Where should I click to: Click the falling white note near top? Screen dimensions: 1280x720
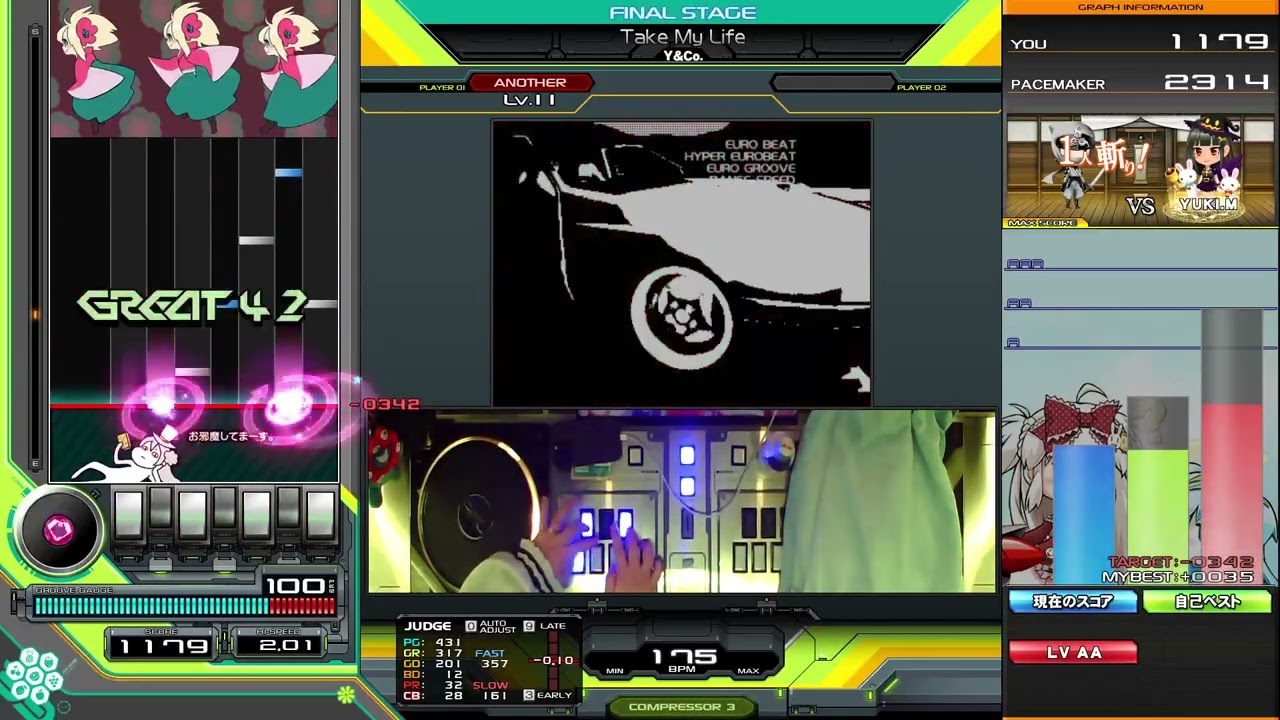(x=257, y=240)
